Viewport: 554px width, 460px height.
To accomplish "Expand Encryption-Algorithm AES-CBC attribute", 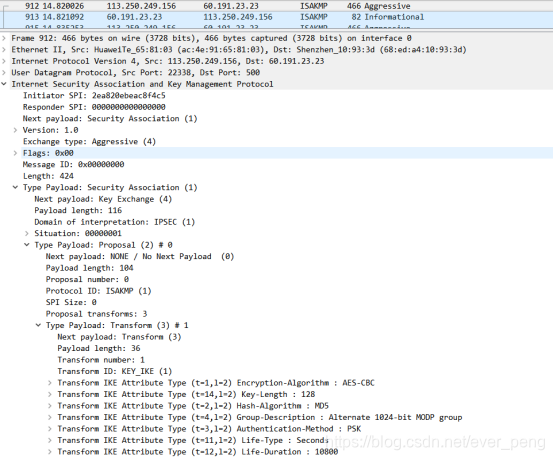I will (50, 383).
